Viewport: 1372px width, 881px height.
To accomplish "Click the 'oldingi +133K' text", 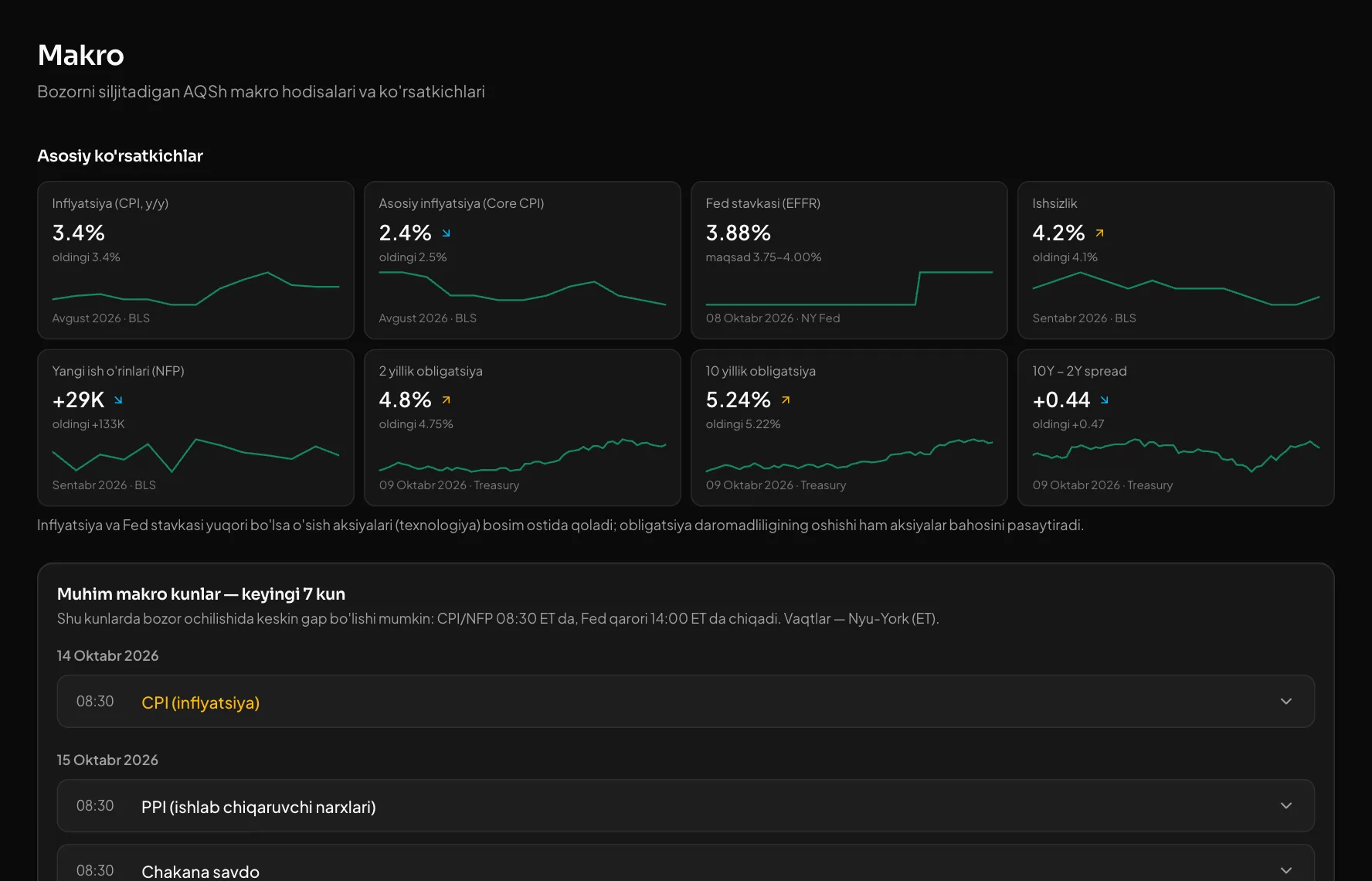I will [88, 424].
